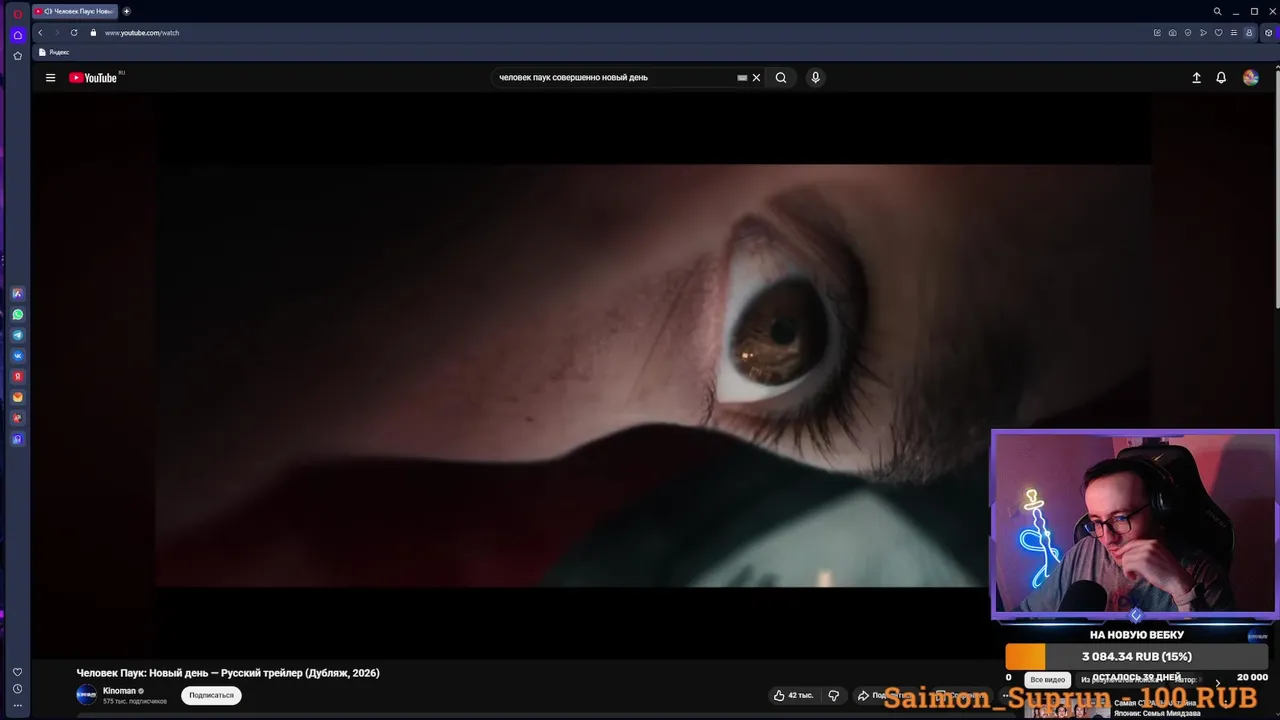Open YouTube notifications bell
Screen dimensions: 1280x720
[1221, 78]
